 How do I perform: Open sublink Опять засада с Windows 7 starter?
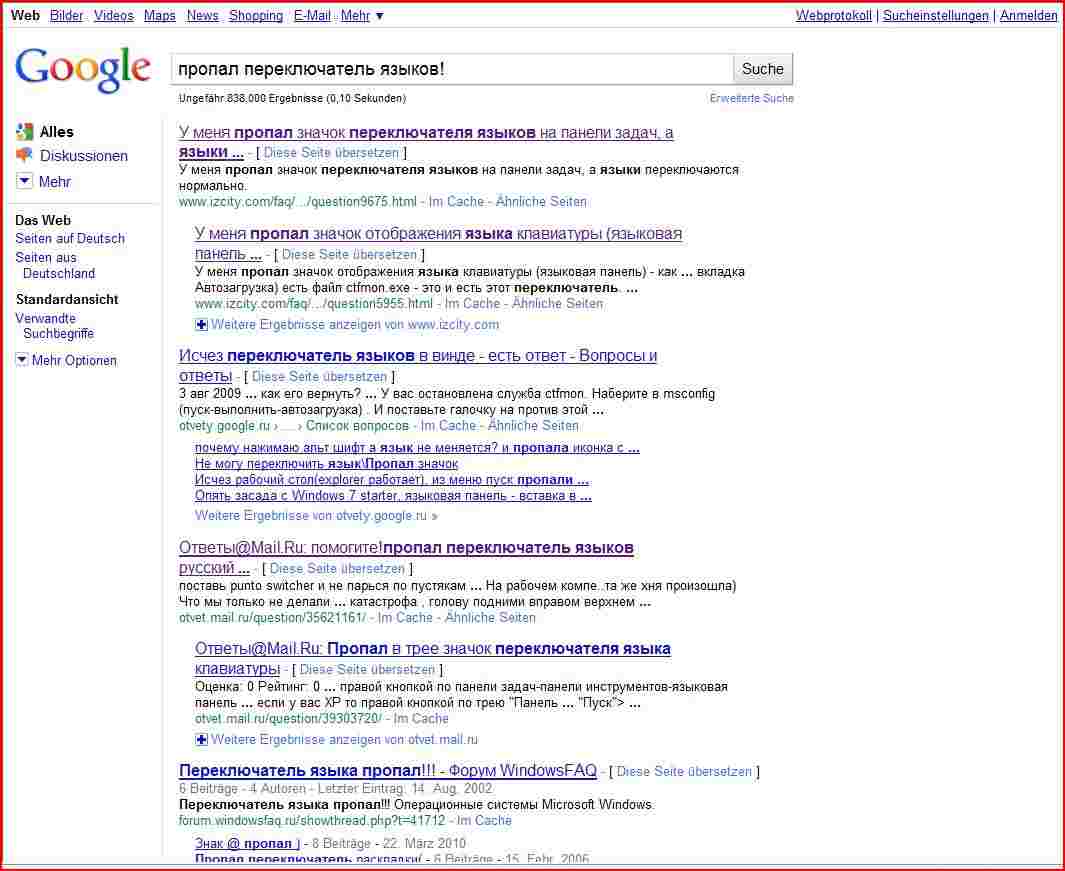coord(393,496)
